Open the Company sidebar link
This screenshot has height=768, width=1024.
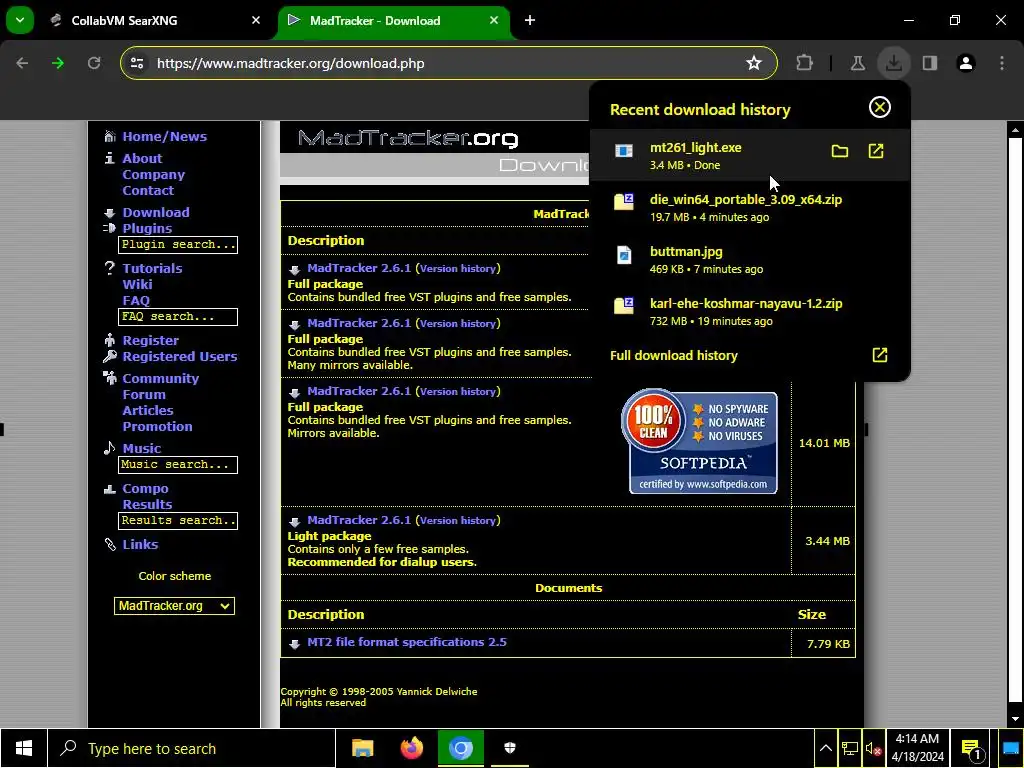click(x=153, y=174)
